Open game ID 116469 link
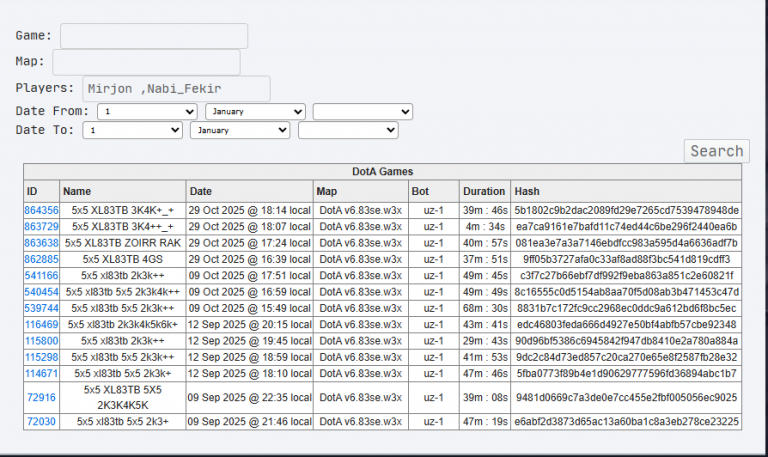768x457 pixels. point(41,325)
